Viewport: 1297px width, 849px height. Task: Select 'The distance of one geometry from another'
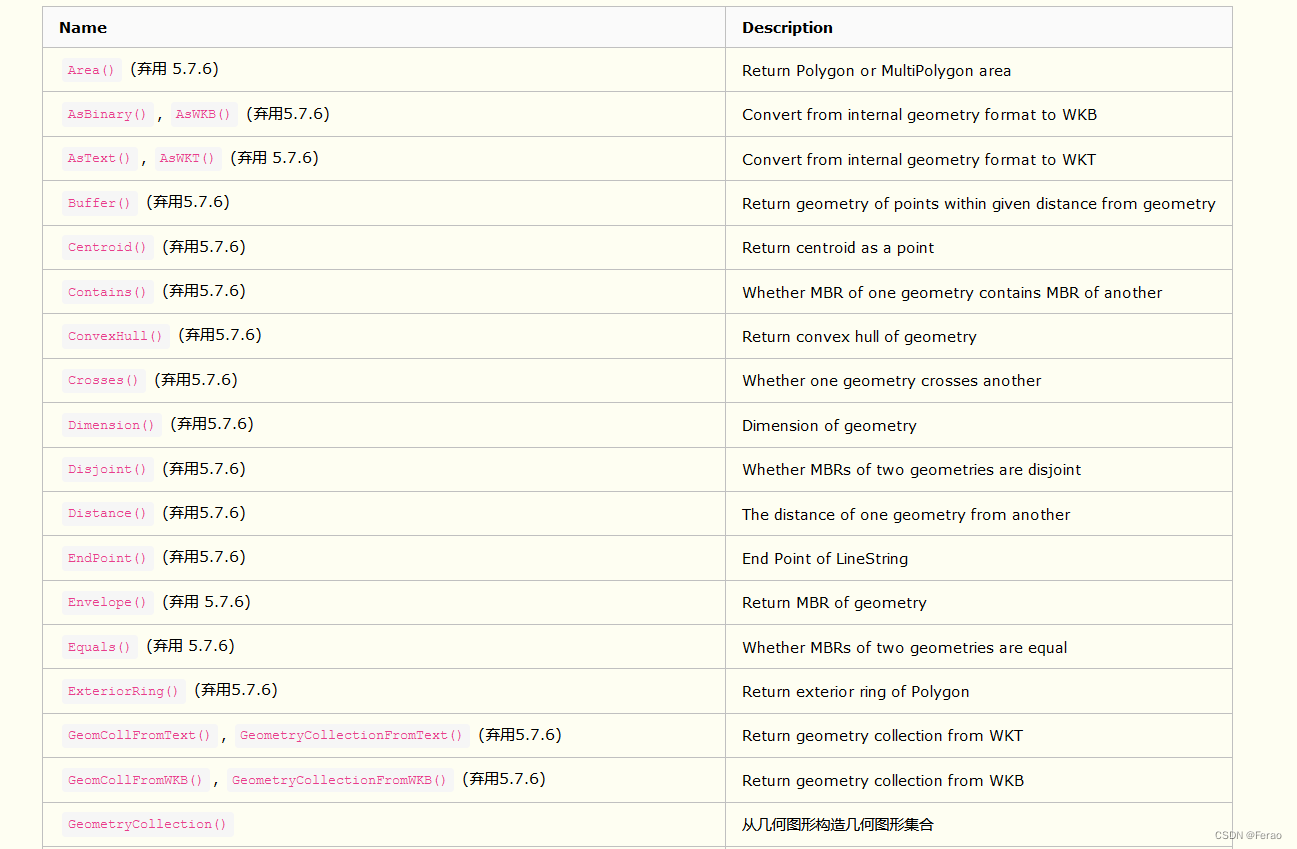[x=906, y=515]
